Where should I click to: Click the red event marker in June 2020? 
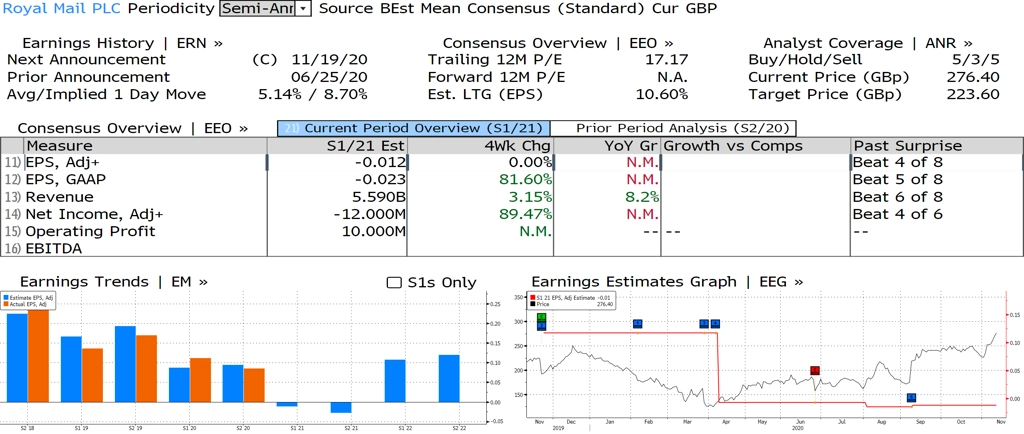pos(814,371)
